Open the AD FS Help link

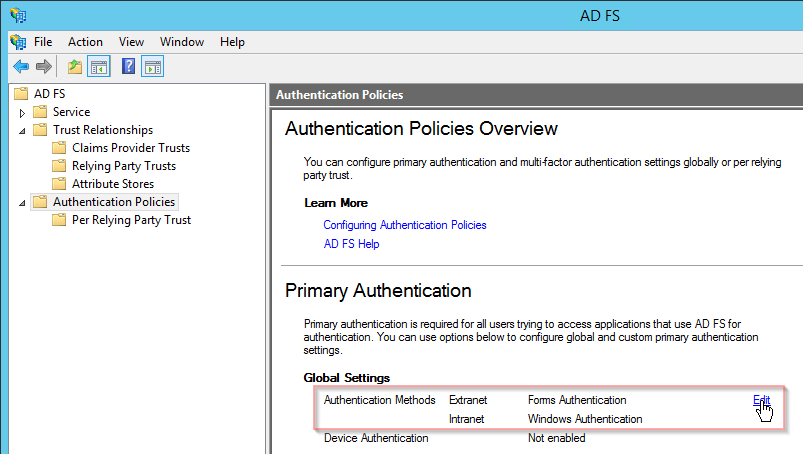[351, 244]
